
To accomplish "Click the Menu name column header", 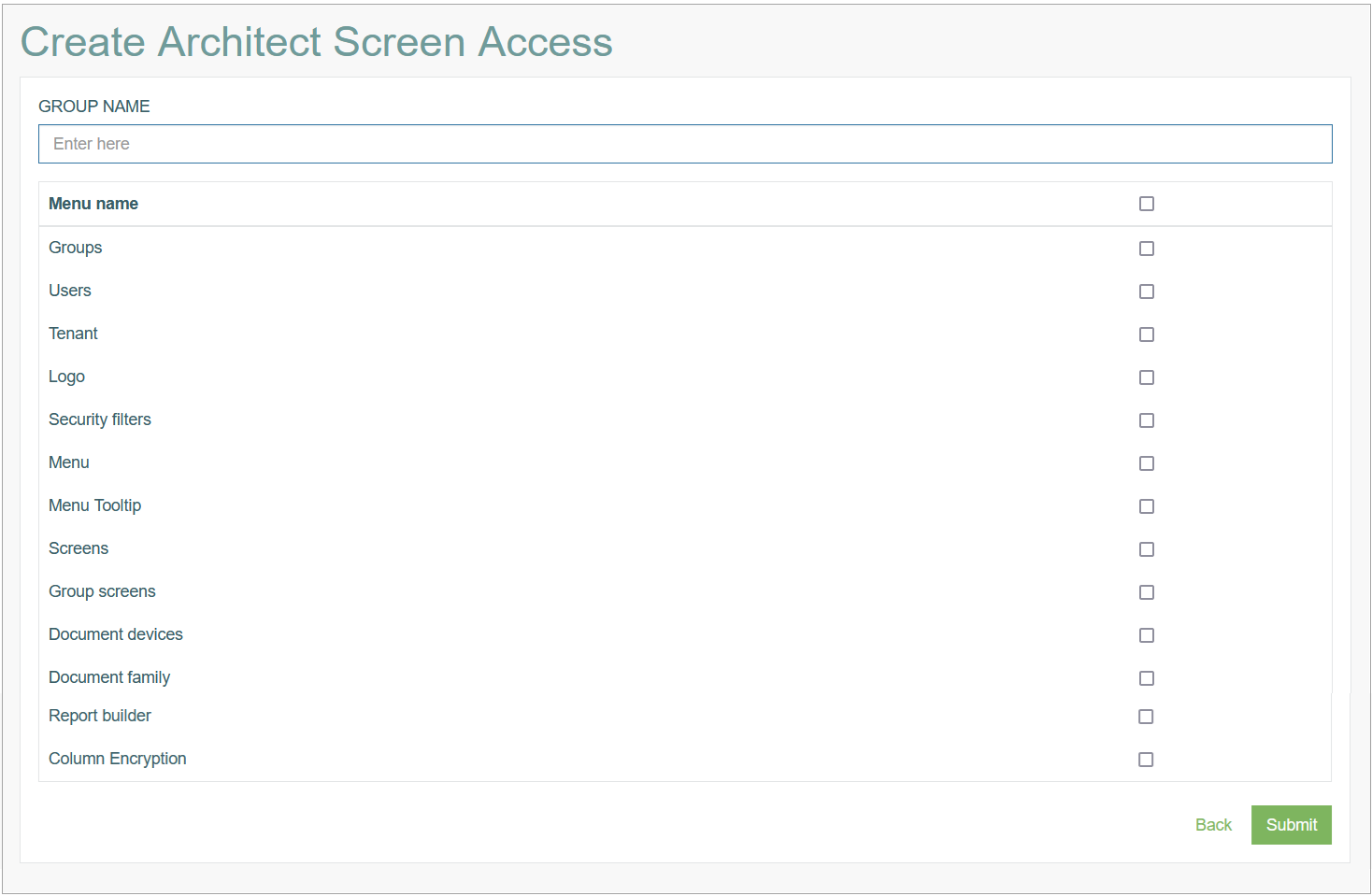I will [93, 204].
